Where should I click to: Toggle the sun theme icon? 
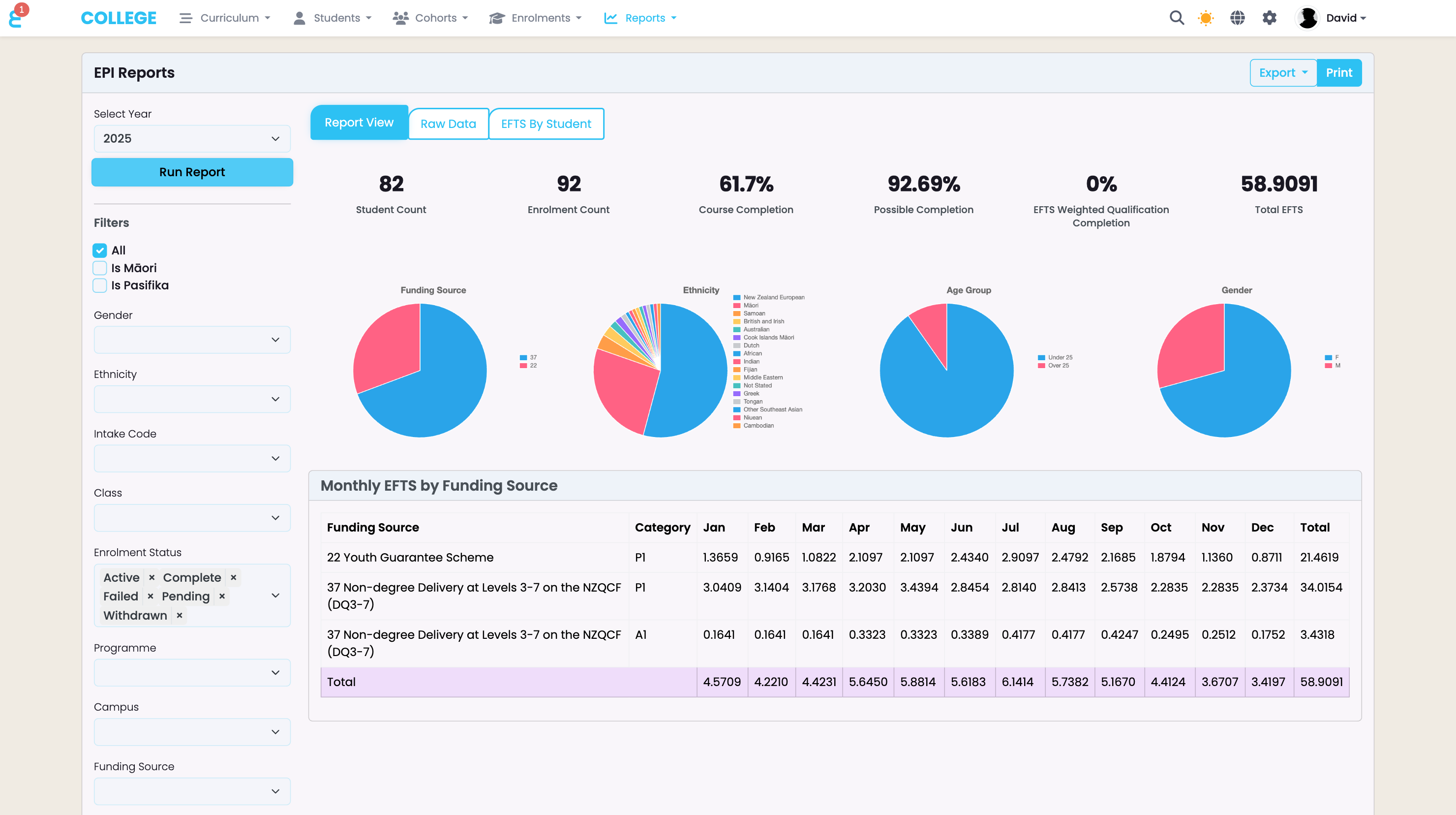pyautogui.click(x=1206, y=18)
